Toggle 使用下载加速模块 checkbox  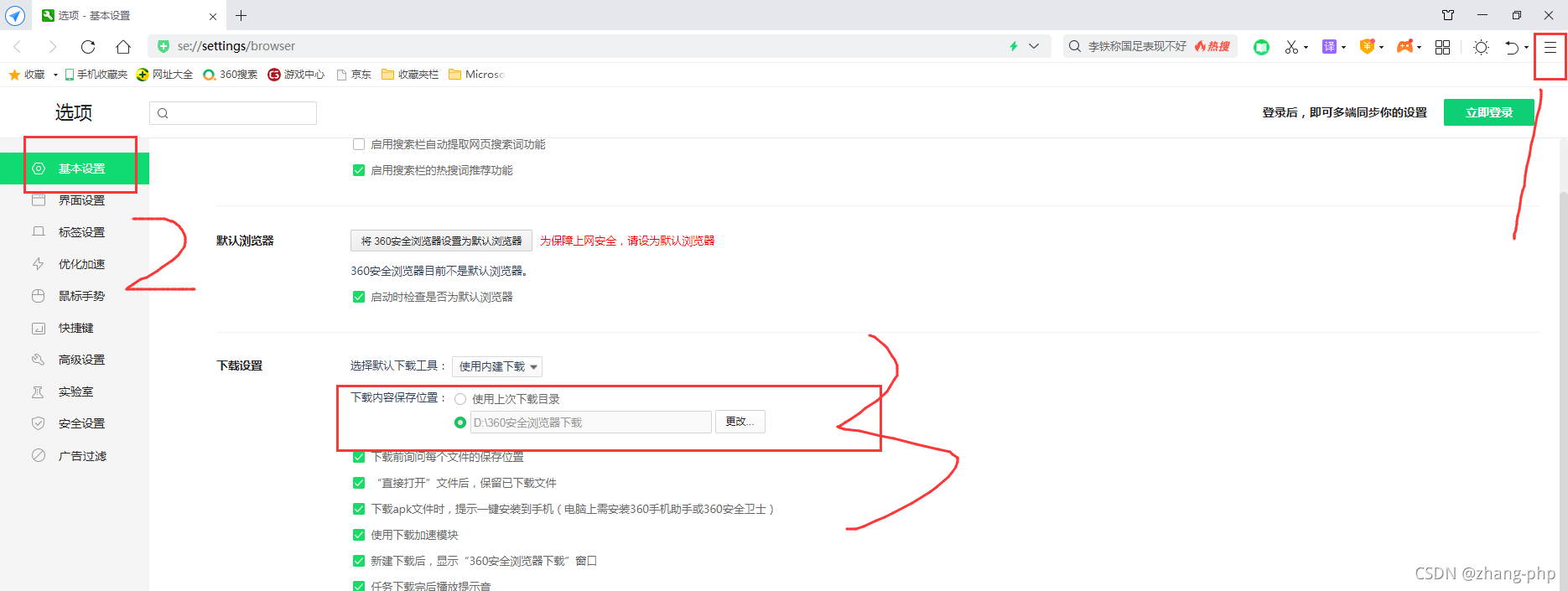(359, 535)
